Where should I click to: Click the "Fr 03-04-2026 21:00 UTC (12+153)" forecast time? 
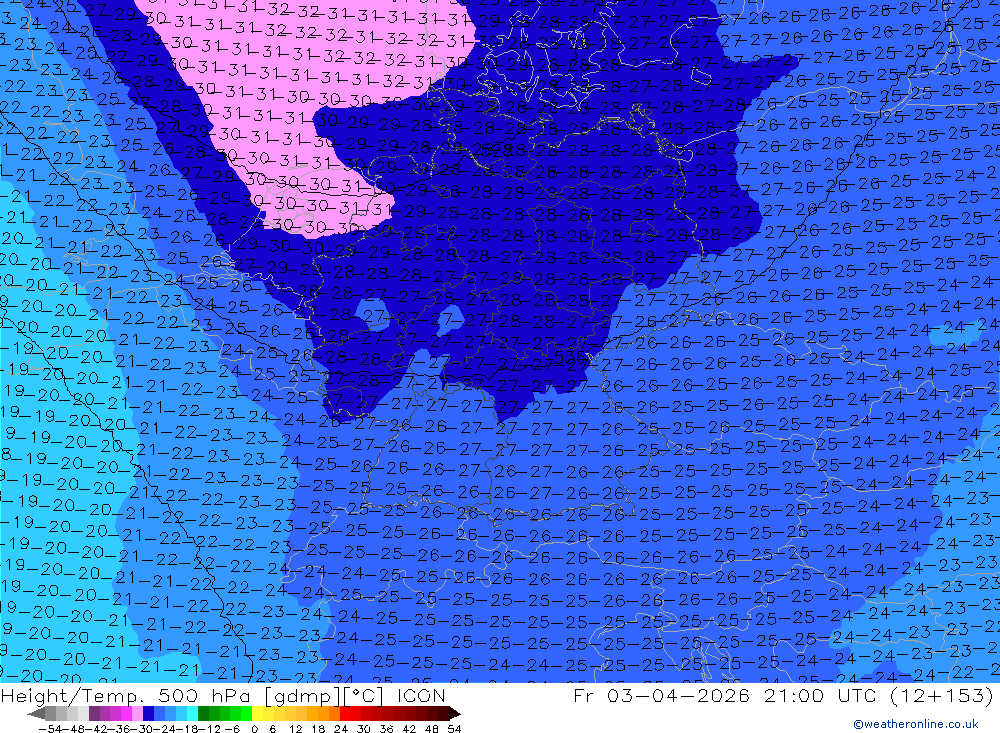click(x=783, y=695)
